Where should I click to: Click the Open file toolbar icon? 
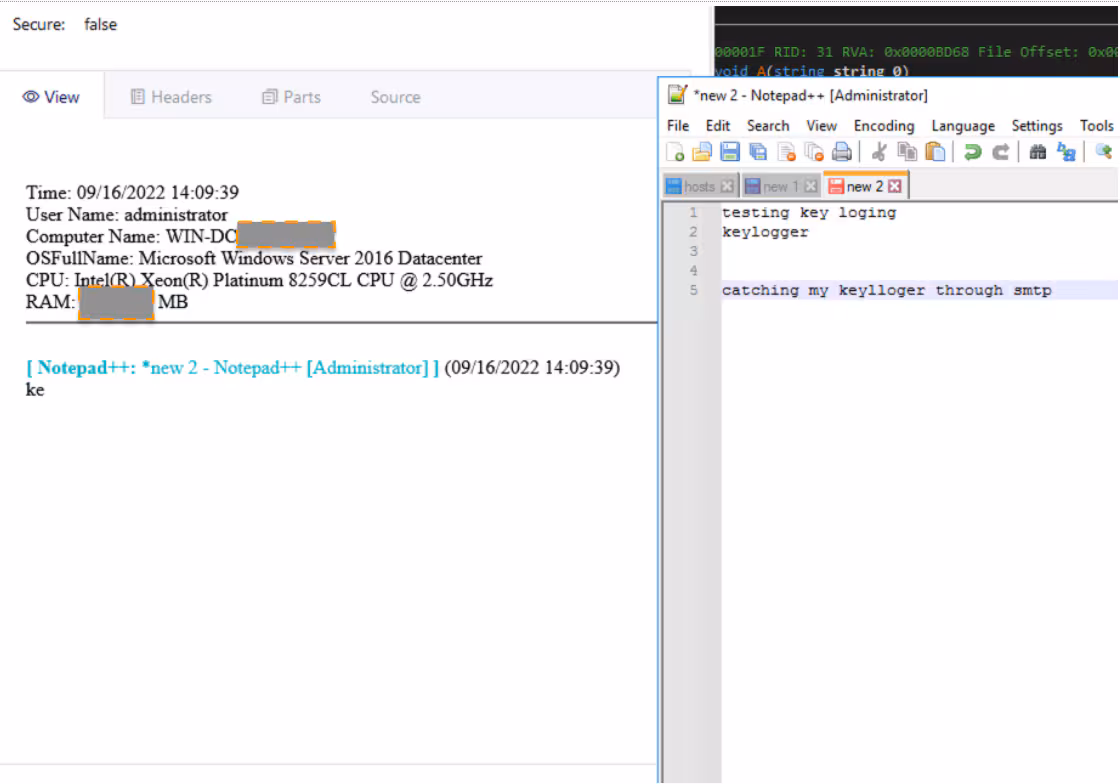[702, 152]
